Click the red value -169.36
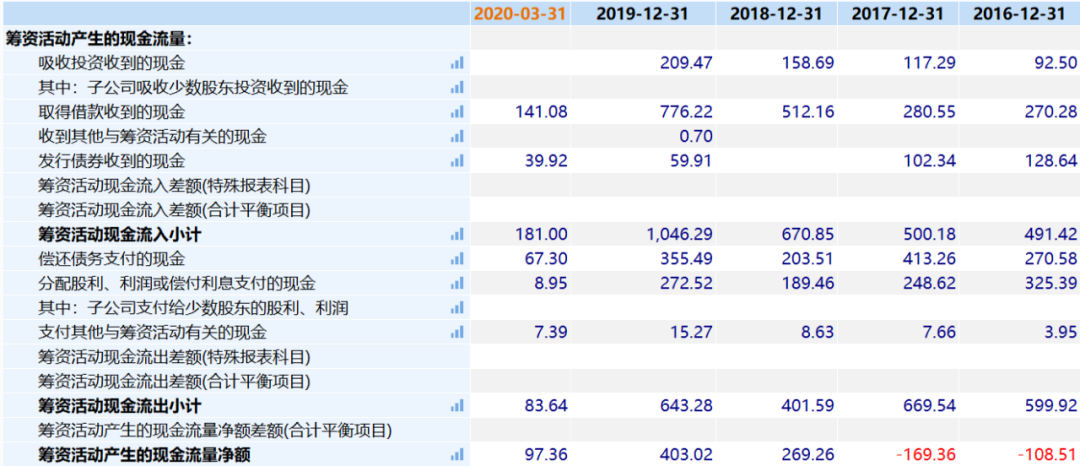1080x466 pixels. [x=926, y=455]
